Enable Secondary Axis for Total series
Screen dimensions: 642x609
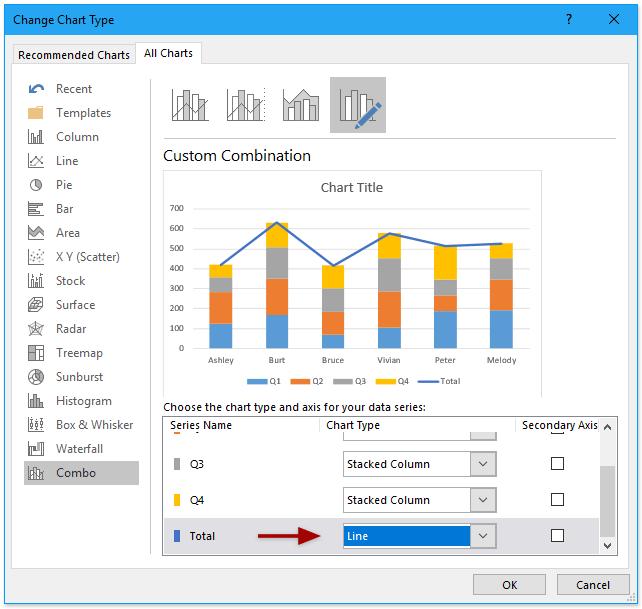(557, 536)
